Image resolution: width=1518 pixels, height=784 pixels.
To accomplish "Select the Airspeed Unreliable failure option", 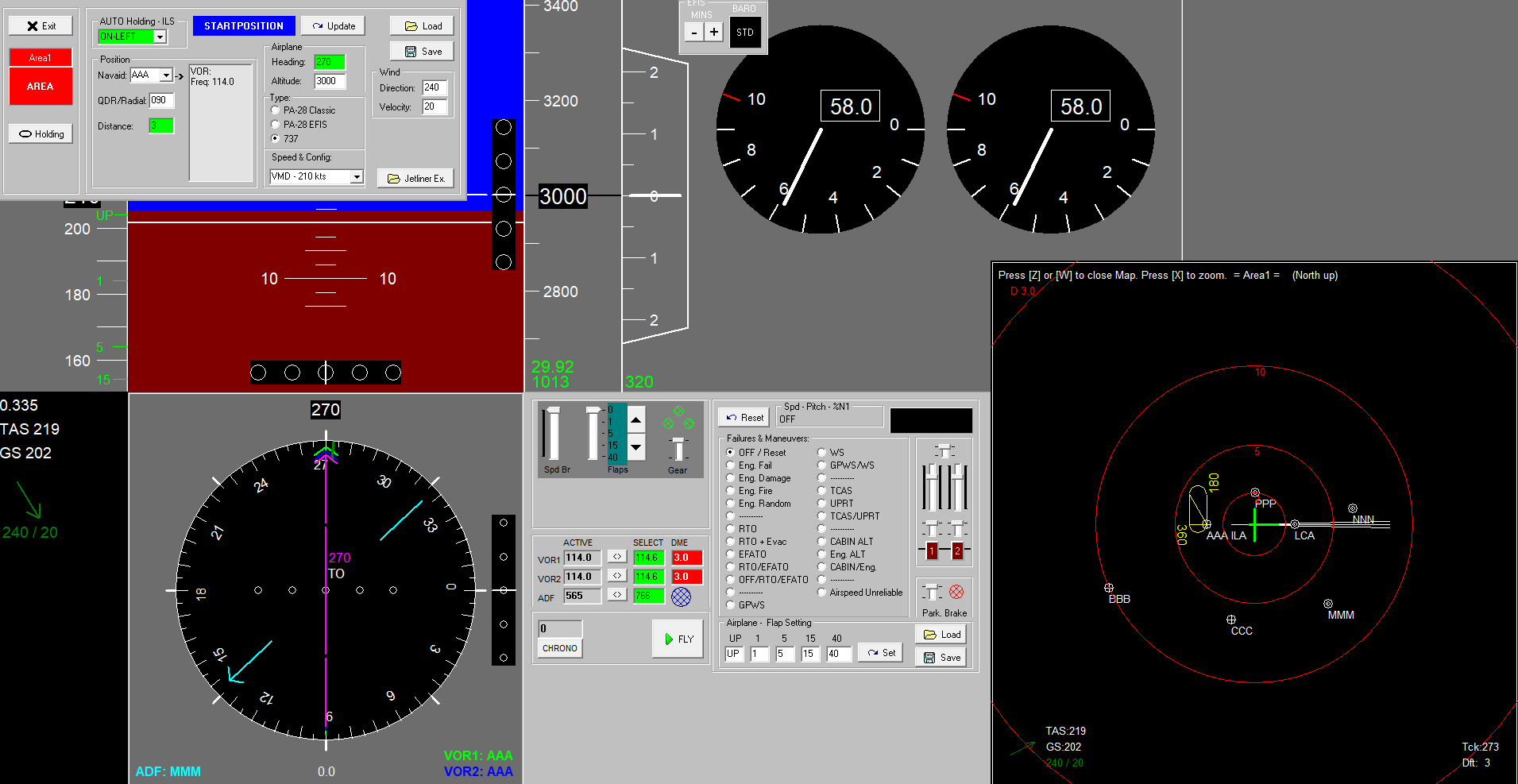I will (860, 593).
